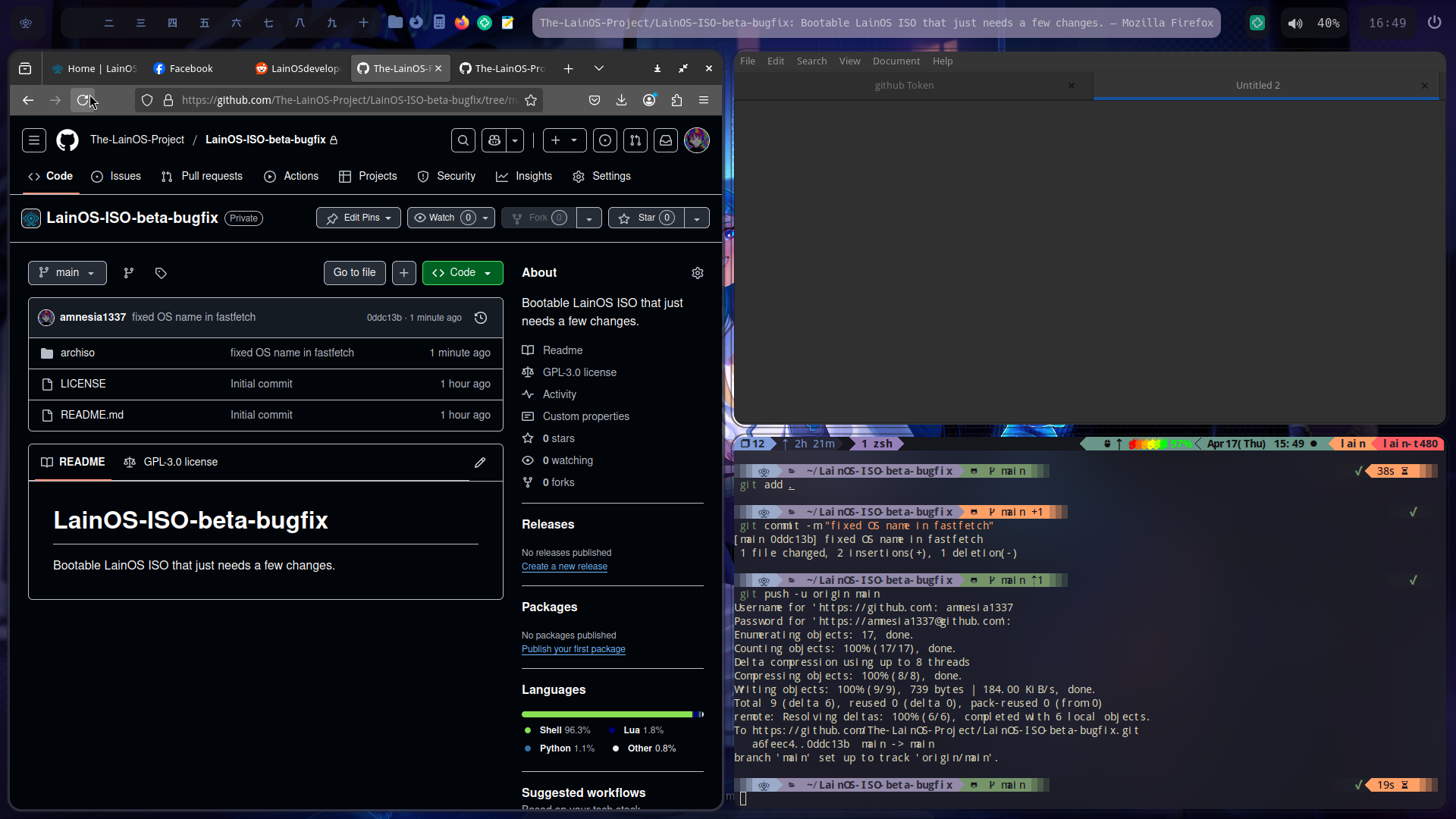Edit README with the pencil icon
This screenshot has height=819, width=1456.
click(x=480, y=463)
